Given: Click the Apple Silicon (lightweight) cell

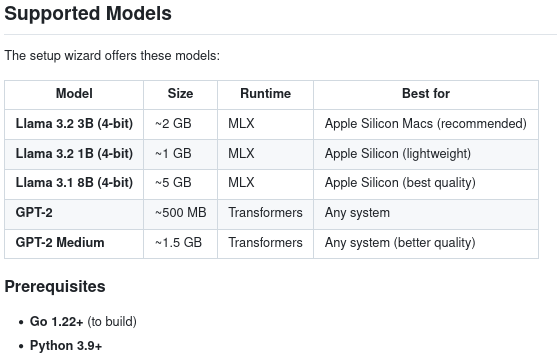Looking at the screenshot, I should (x=426, y=154).
